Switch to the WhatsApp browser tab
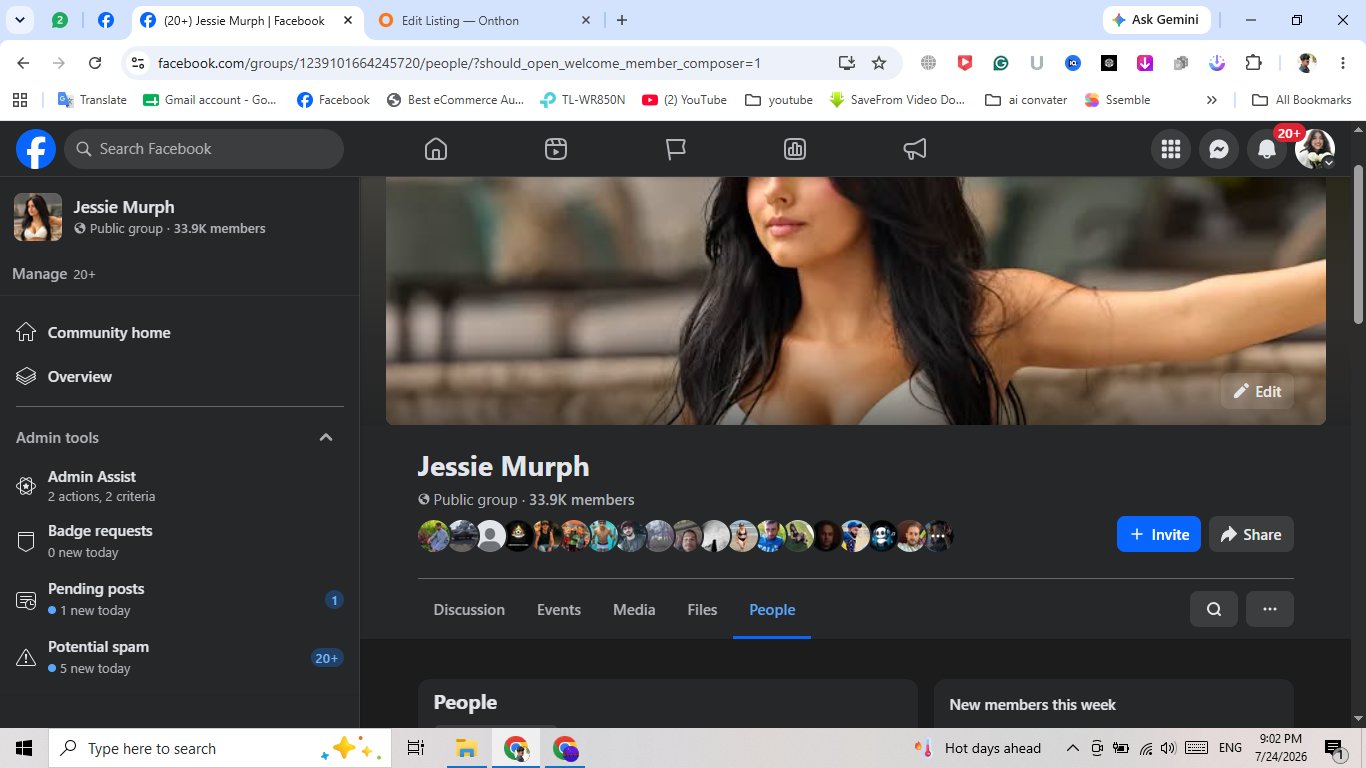This screenshot has height=768, width=1366. (x=60, y=20)
